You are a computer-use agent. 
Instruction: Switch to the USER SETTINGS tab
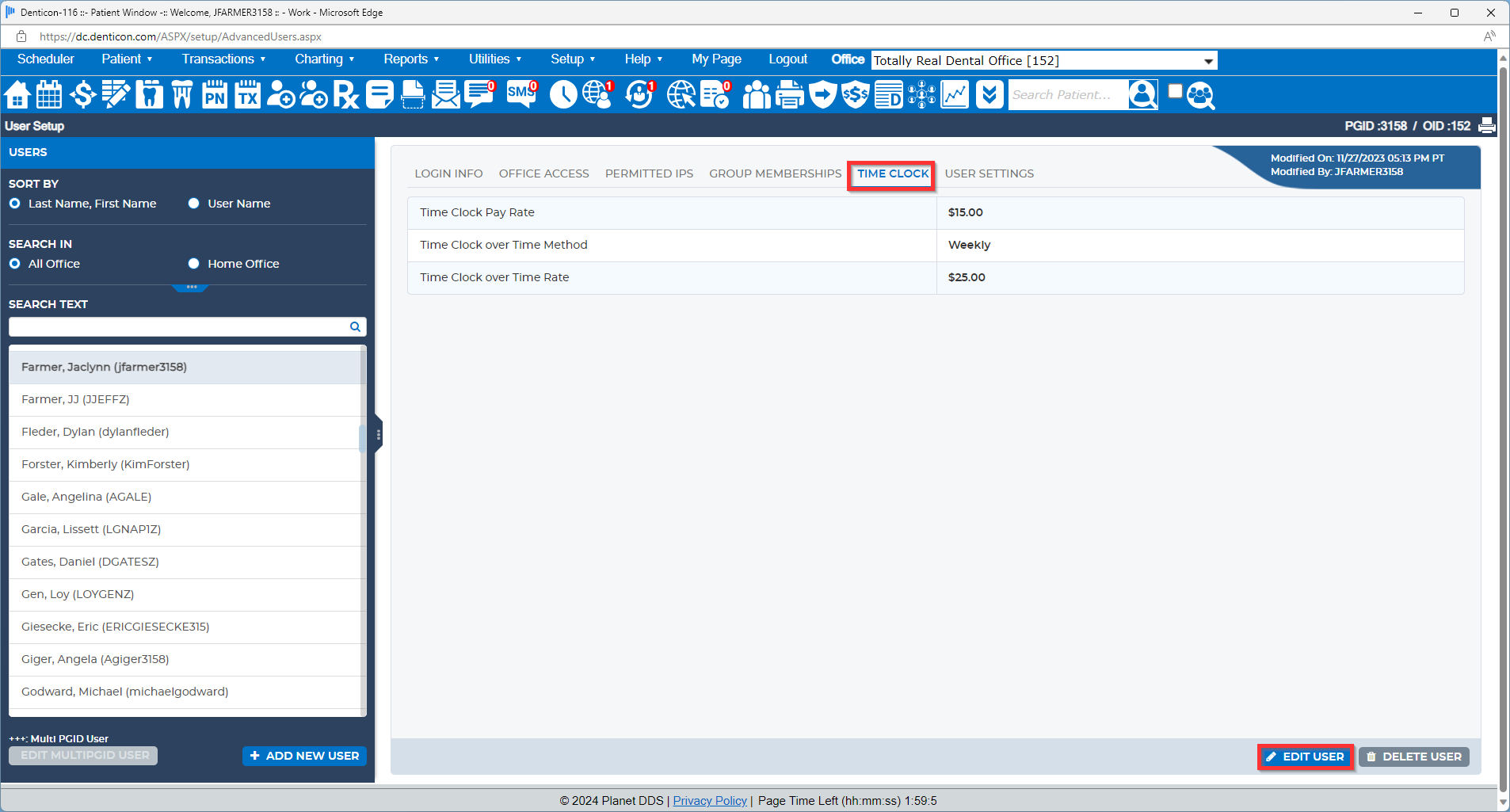click(x=989, y=173)
